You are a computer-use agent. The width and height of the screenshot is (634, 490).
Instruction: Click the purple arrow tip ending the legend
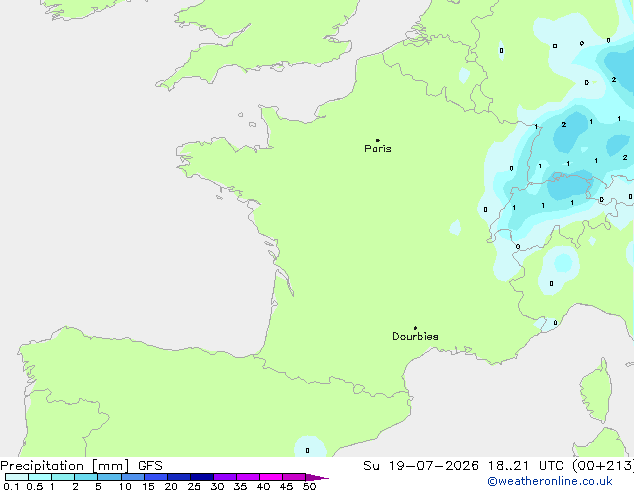[317, 477]
